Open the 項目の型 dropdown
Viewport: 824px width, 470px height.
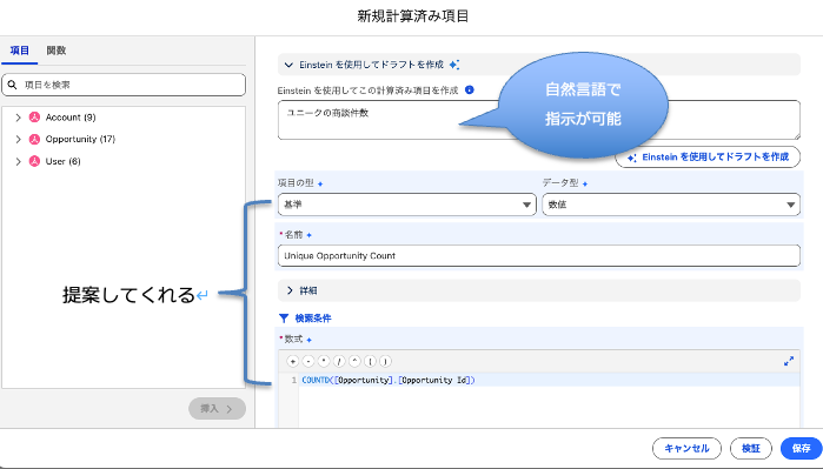pos(406,205)
